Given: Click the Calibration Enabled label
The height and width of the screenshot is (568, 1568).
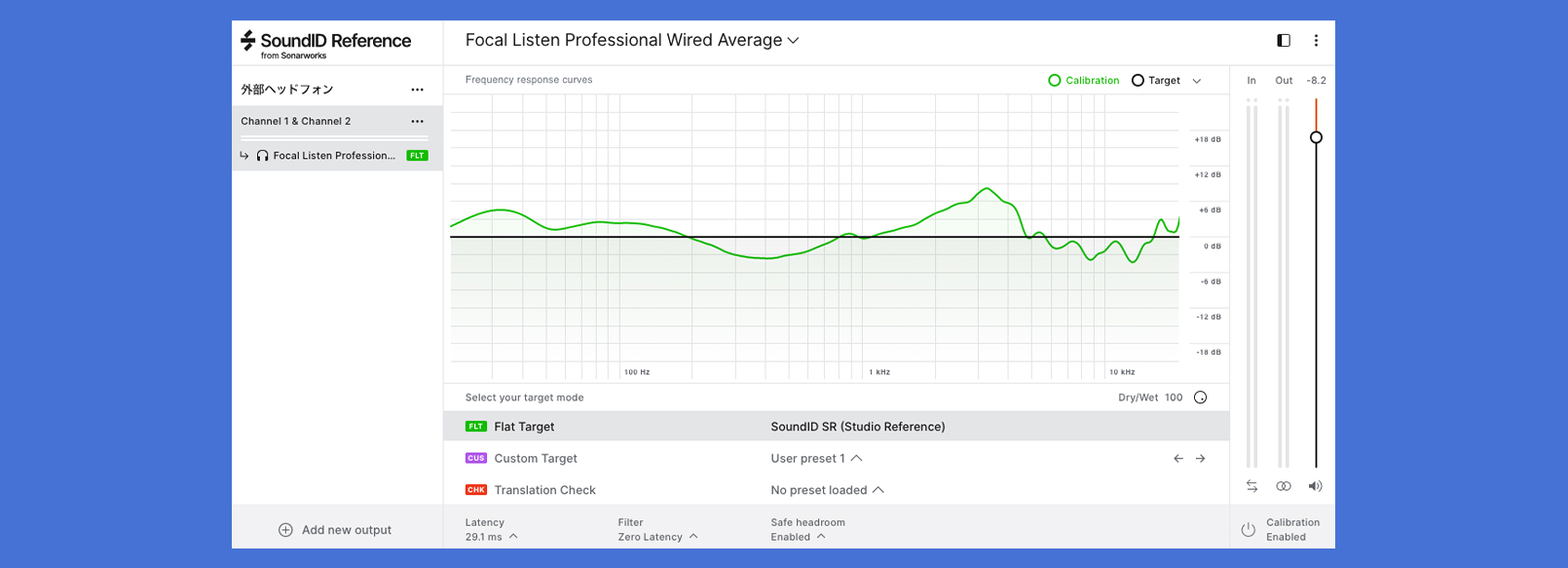Looking at the screenshot, I should [x=1292, y=530].
